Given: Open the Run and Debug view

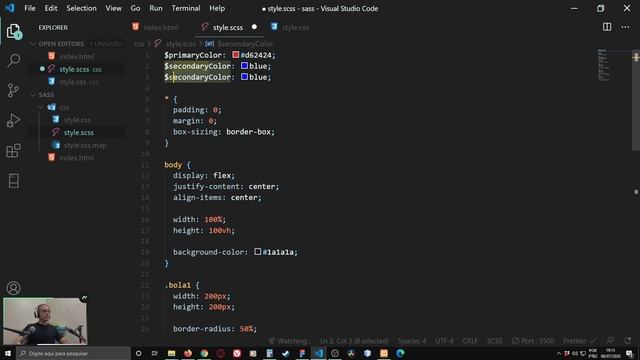Looking at the screenshot, I should 13,120.
